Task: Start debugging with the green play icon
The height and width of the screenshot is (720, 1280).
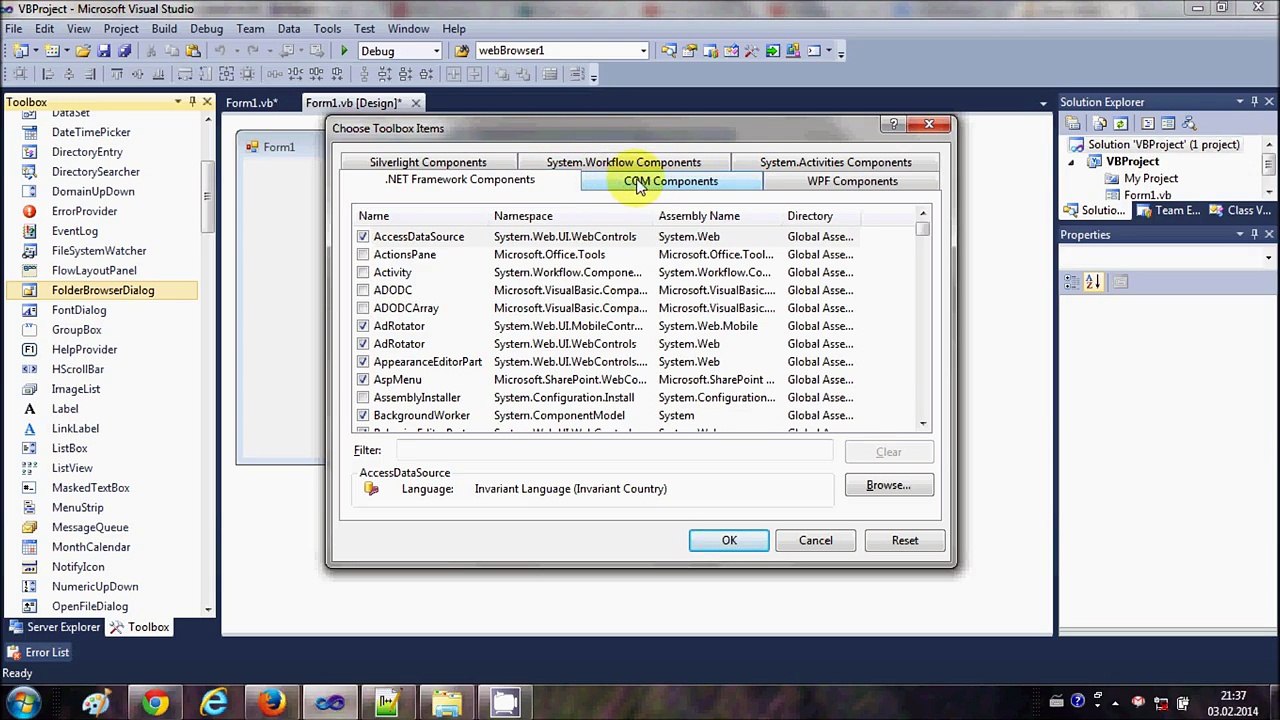Action: tap(344, 51)
